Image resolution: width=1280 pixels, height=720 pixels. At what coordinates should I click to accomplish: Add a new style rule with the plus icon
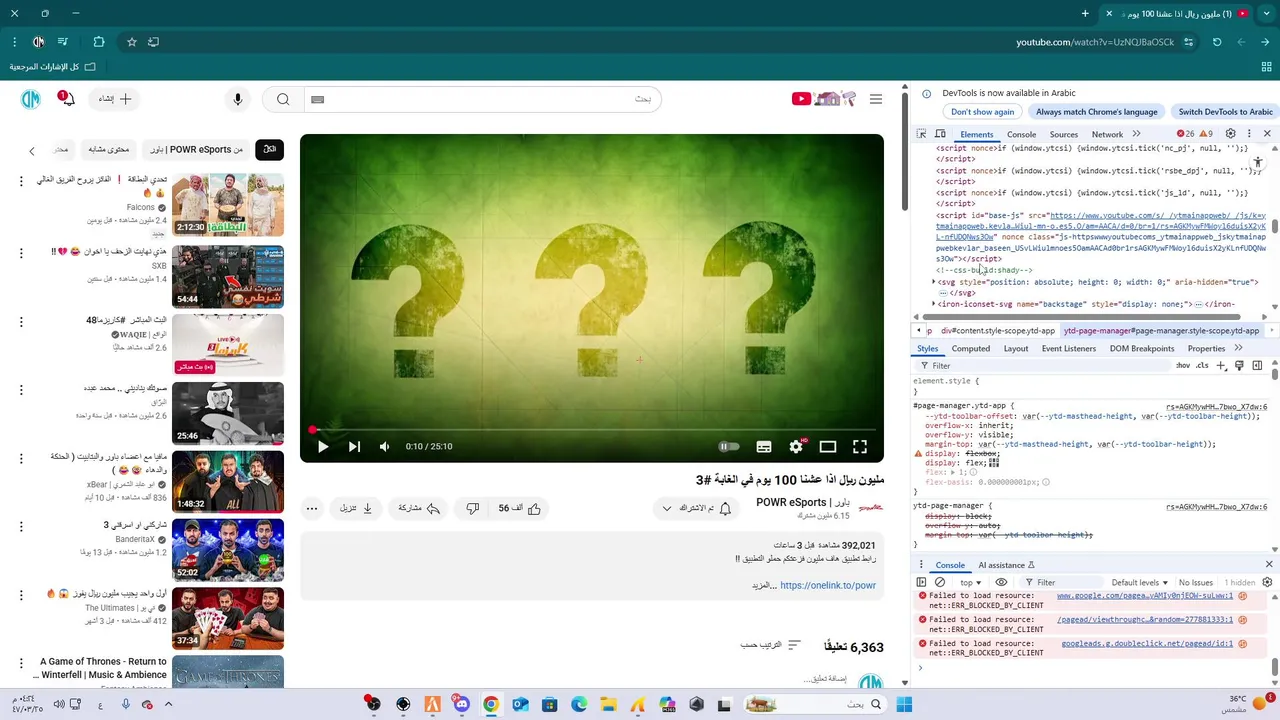[x=1221, y=366]
